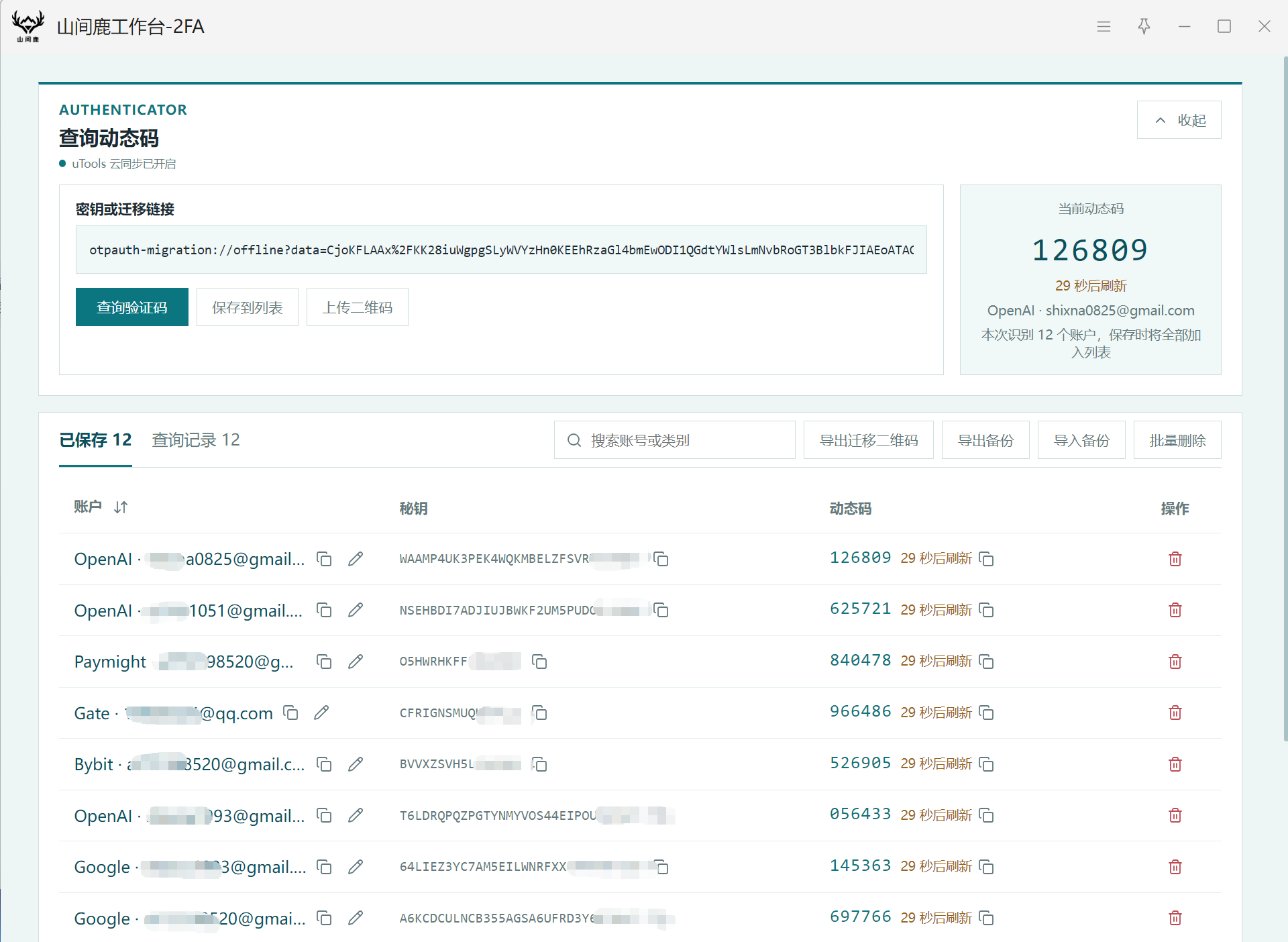Copy secret key starting with NSEHBDI7
Image resolution: width=1288 pixels, height=942 pixels.
tap(661, 610)
